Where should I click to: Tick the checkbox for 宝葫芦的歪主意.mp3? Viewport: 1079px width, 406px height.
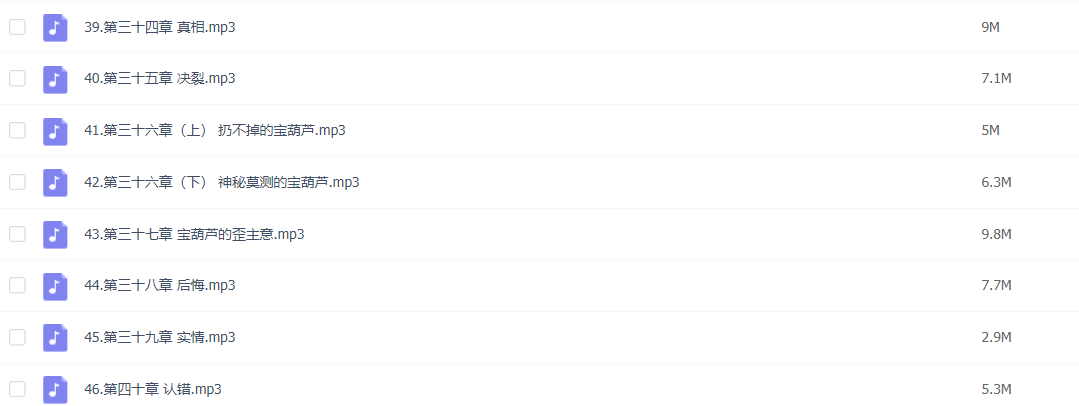[x=17, y=234]
